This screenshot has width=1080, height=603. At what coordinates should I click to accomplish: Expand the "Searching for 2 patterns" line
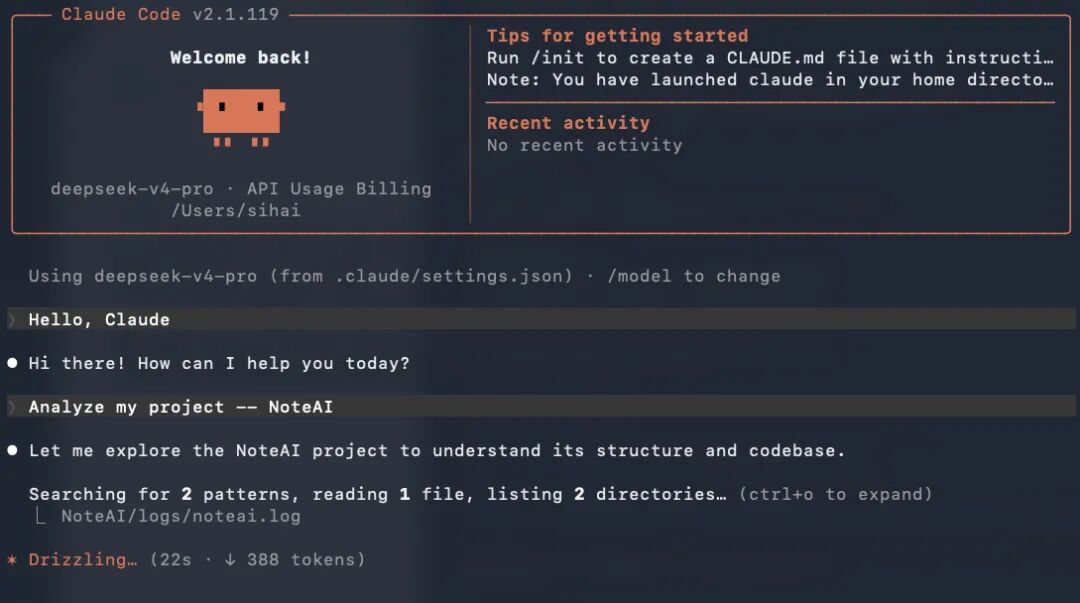click(377, 494)
